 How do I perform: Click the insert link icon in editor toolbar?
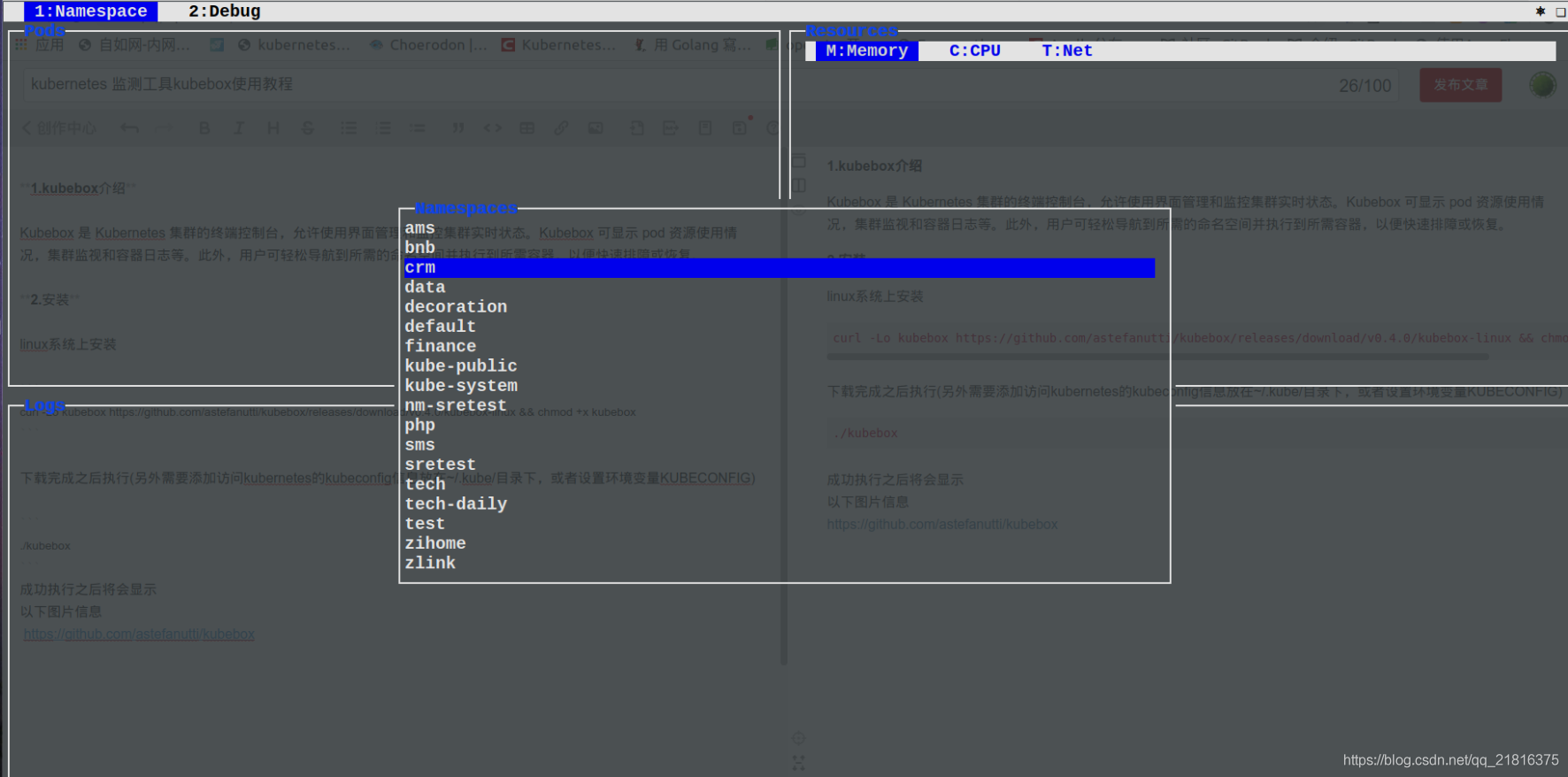click(561, 128)
